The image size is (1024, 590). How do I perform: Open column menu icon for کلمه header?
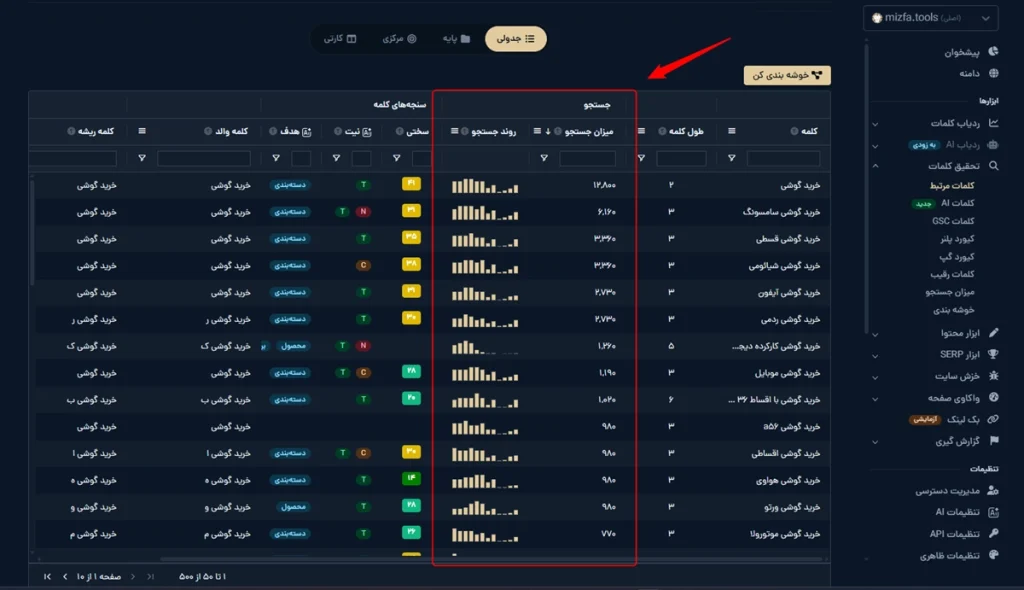click(731, 131)
